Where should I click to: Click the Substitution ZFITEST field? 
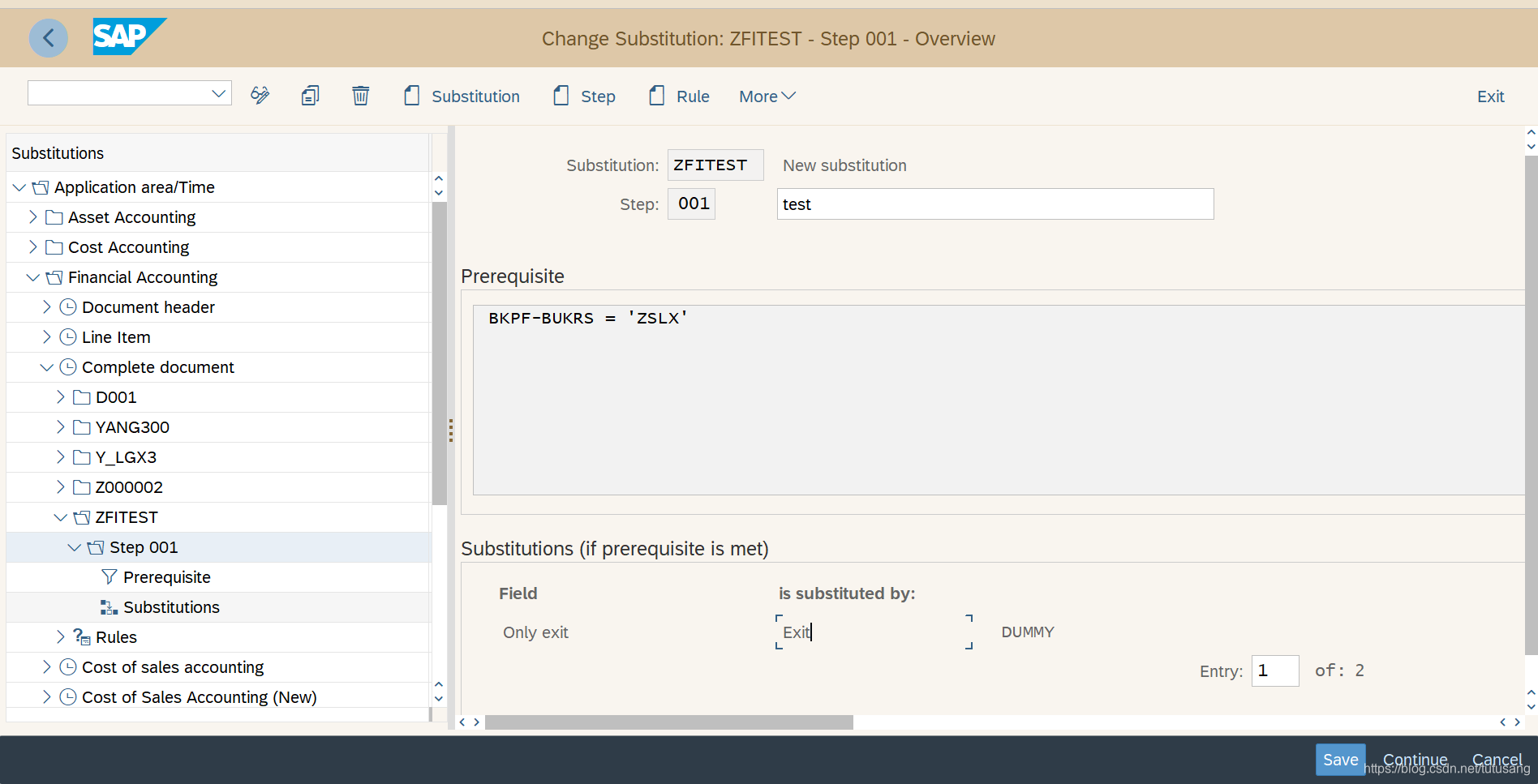pos(715,165)
